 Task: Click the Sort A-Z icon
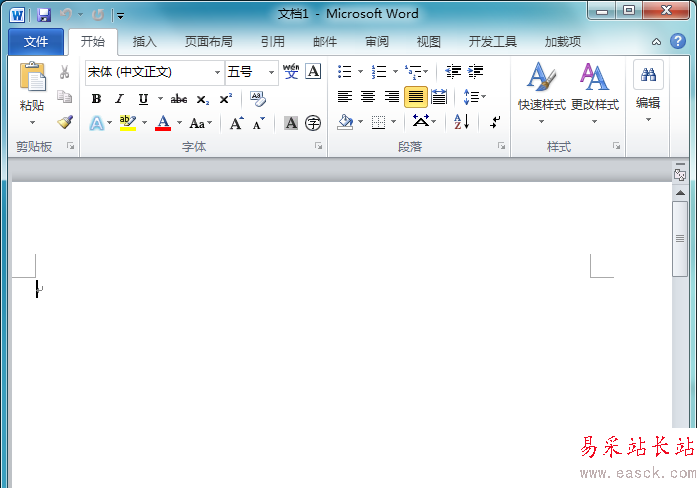pyautogui.click(x=461, y=121)
